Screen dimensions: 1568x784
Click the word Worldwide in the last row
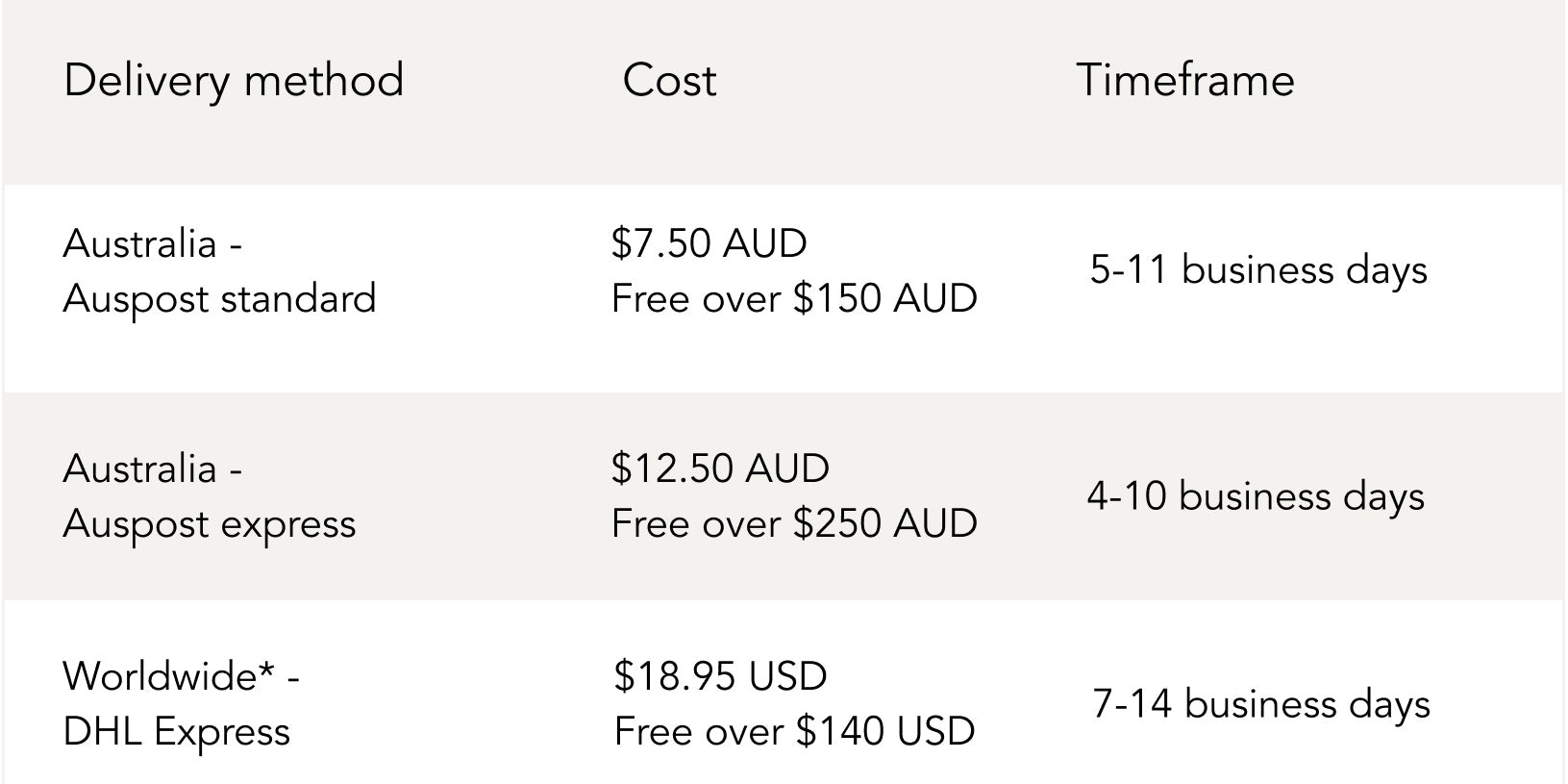click(x=160, y=676)
